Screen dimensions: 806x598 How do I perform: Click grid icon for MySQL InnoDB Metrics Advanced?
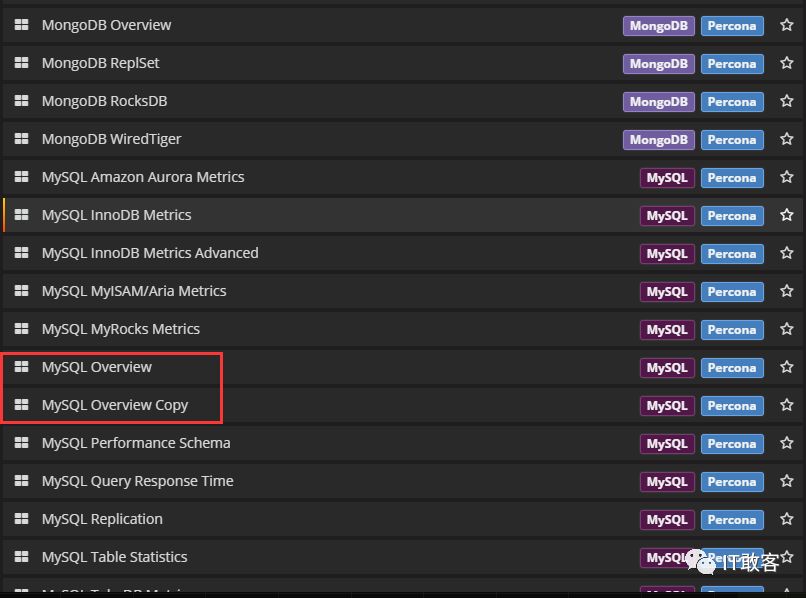22,253
